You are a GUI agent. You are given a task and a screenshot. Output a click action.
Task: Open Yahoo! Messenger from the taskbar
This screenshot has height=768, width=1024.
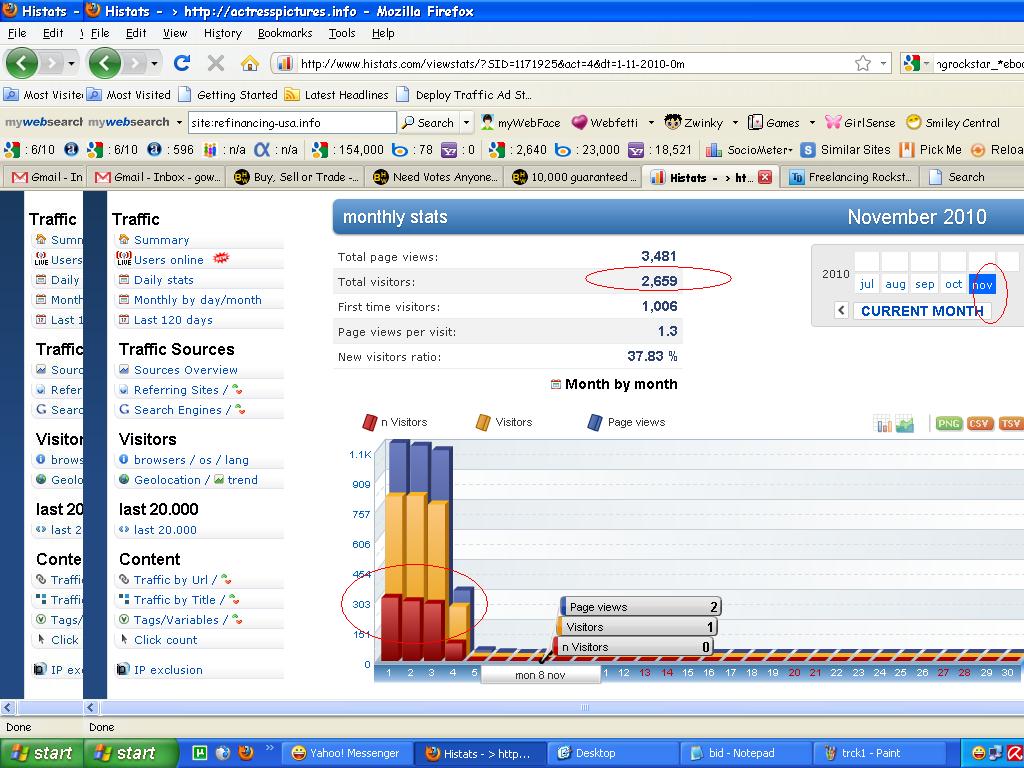[x=346, y=753]
